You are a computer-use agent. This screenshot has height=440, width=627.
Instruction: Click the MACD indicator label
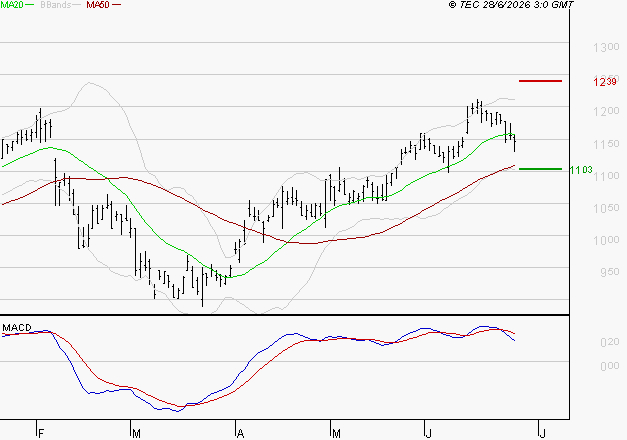pos(17,328)
